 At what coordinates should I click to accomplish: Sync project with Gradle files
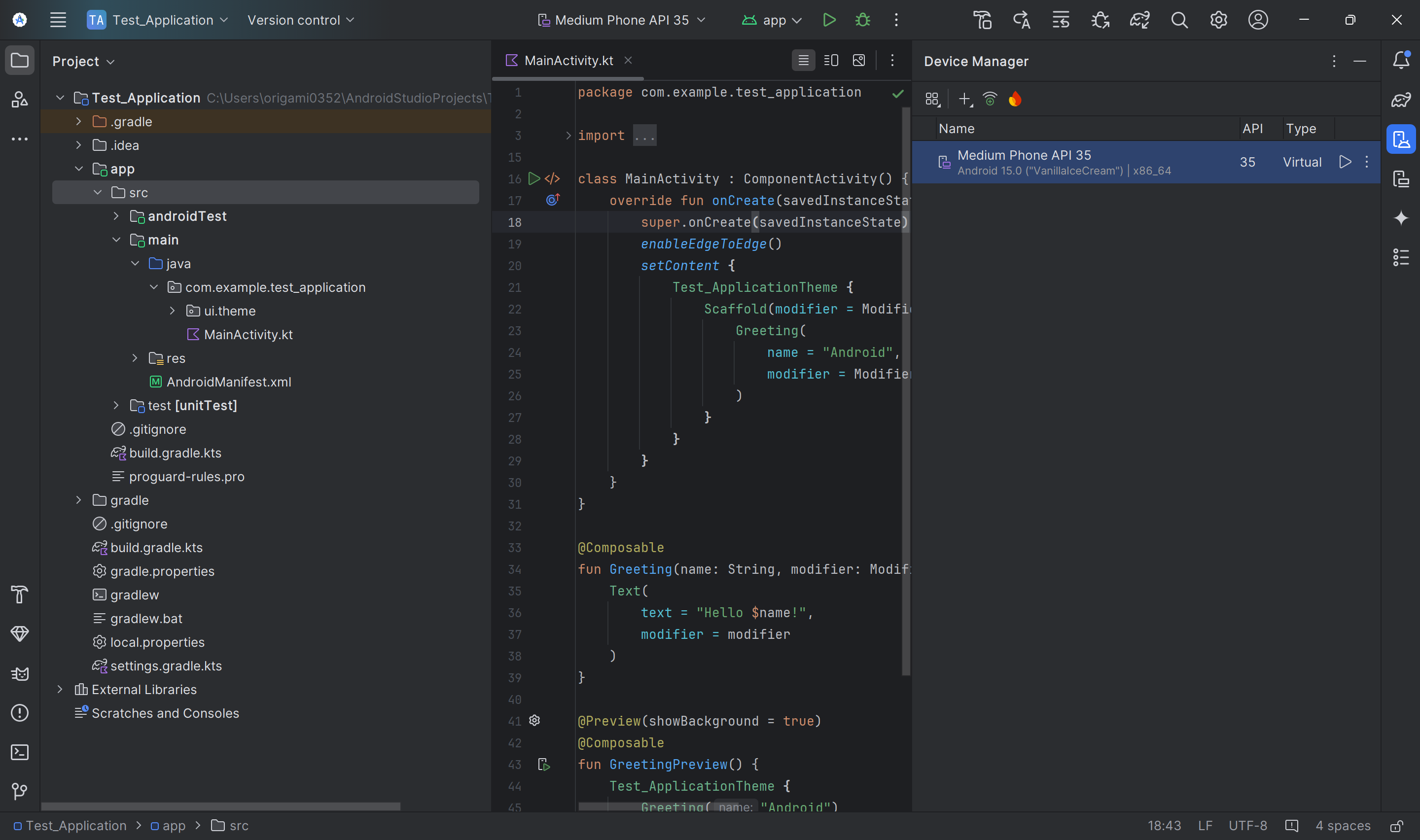[1139, 20]
